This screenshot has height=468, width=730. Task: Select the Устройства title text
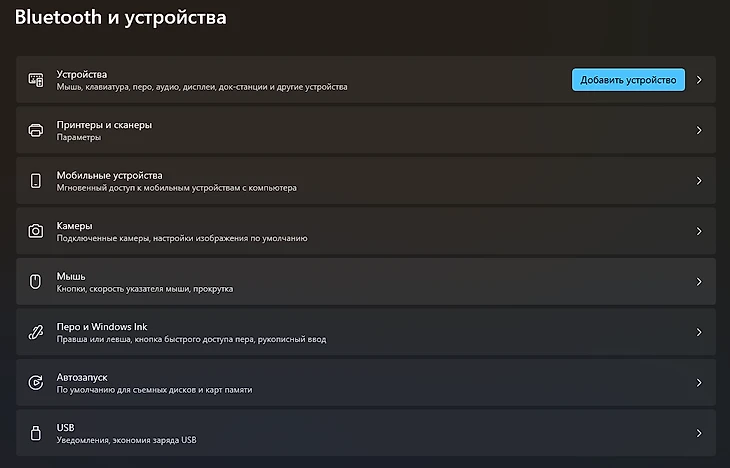[x=81, y=75]
